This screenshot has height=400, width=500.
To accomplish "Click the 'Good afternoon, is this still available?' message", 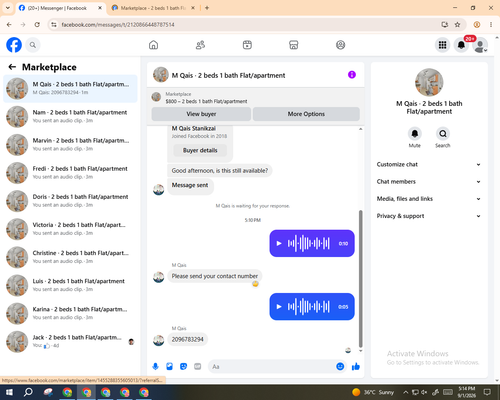I will pyautogui.click(x=220, y=171).
